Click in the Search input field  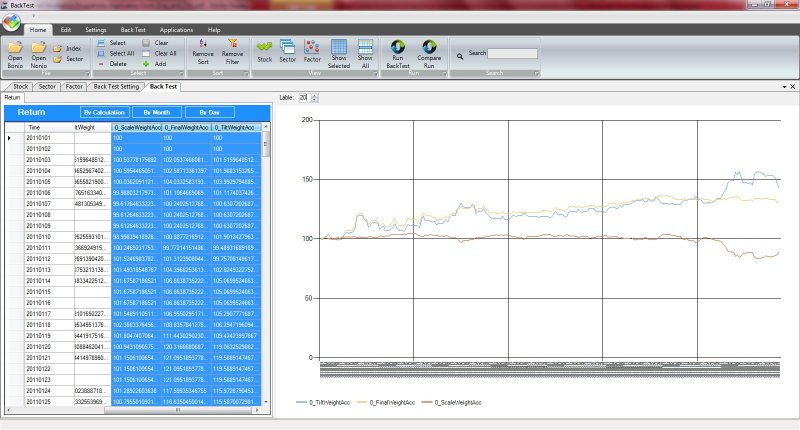click(512, 53)
